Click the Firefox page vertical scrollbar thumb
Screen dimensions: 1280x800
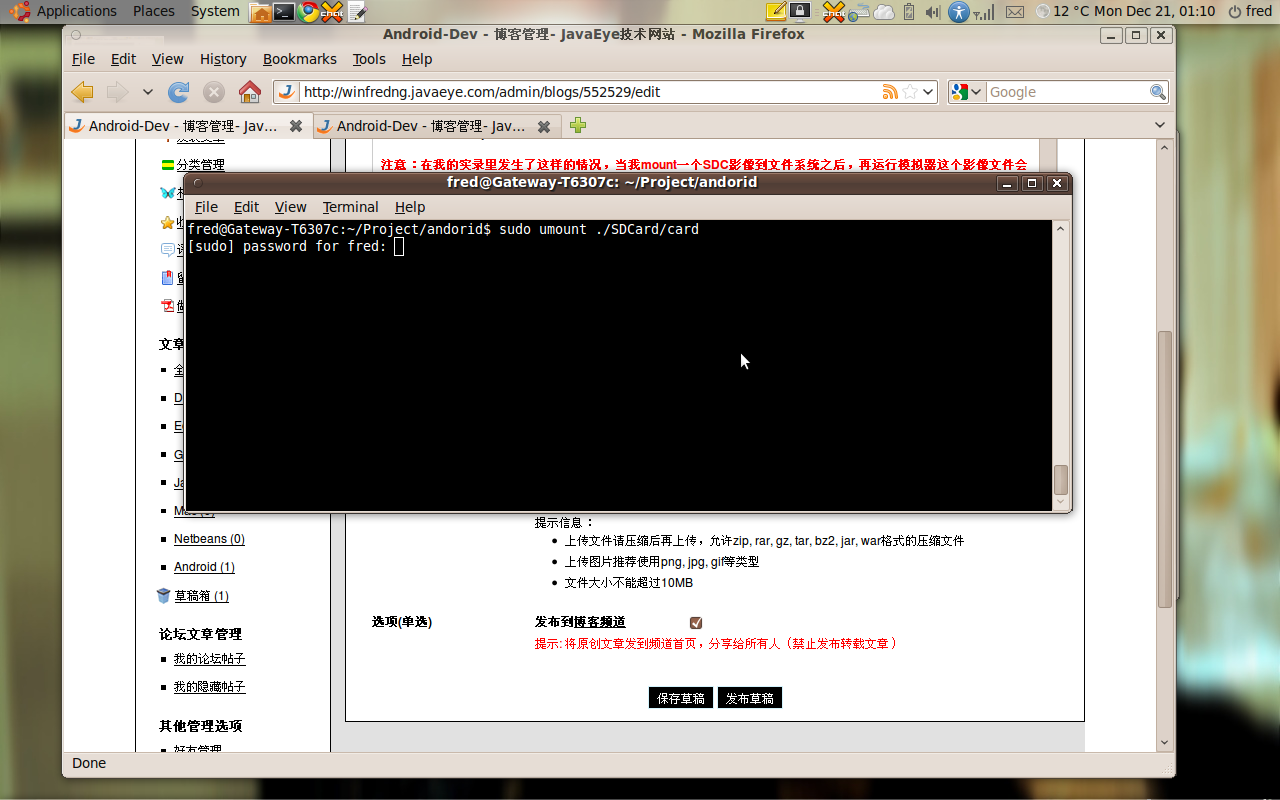point(1164,469)
